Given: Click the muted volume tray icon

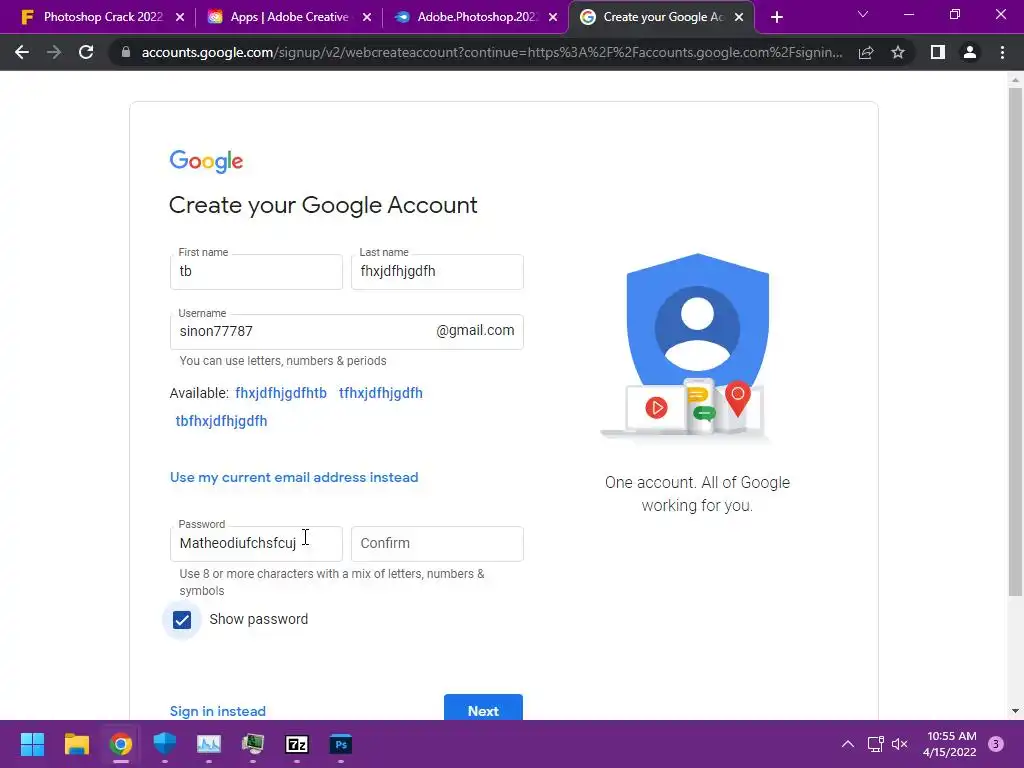Looking at the screenshot, I should tap(900, 744).
